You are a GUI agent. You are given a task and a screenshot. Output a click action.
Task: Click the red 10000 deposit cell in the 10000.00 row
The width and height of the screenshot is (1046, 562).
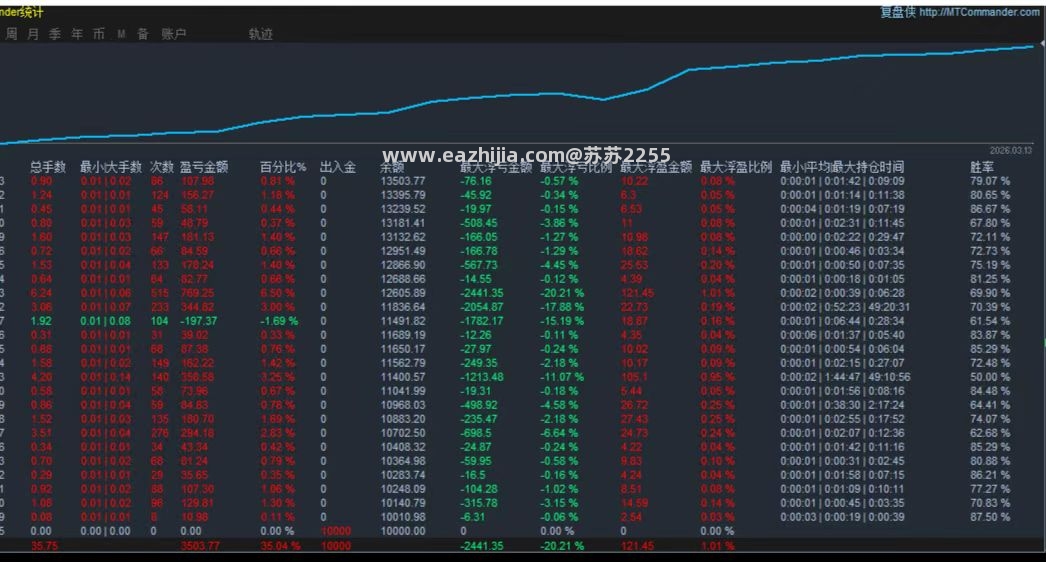pos(336,531)
